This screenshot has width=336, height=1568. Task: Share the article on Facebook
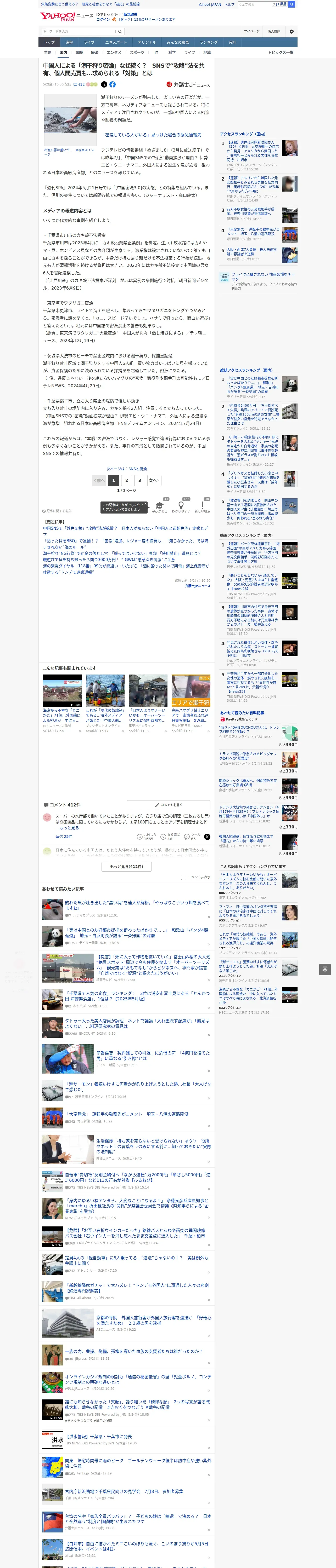click(112, 85)
